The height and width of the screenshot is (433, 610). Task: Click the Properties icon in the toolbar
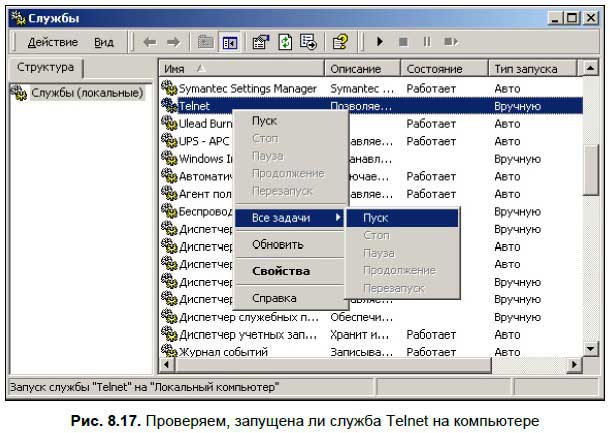click(260, 42)
